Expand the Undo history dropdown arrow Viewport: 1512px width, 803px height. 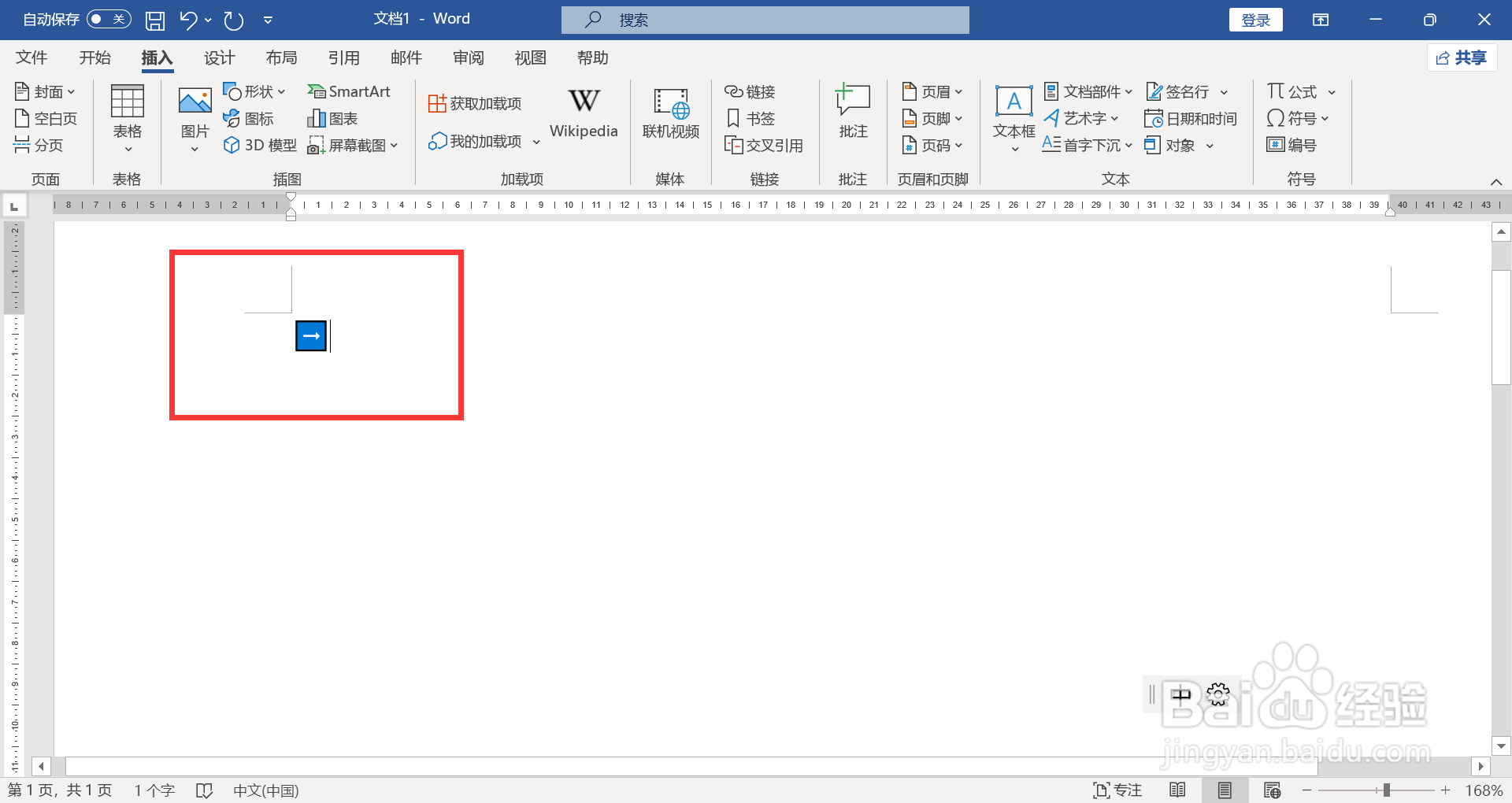pos(208,20)
